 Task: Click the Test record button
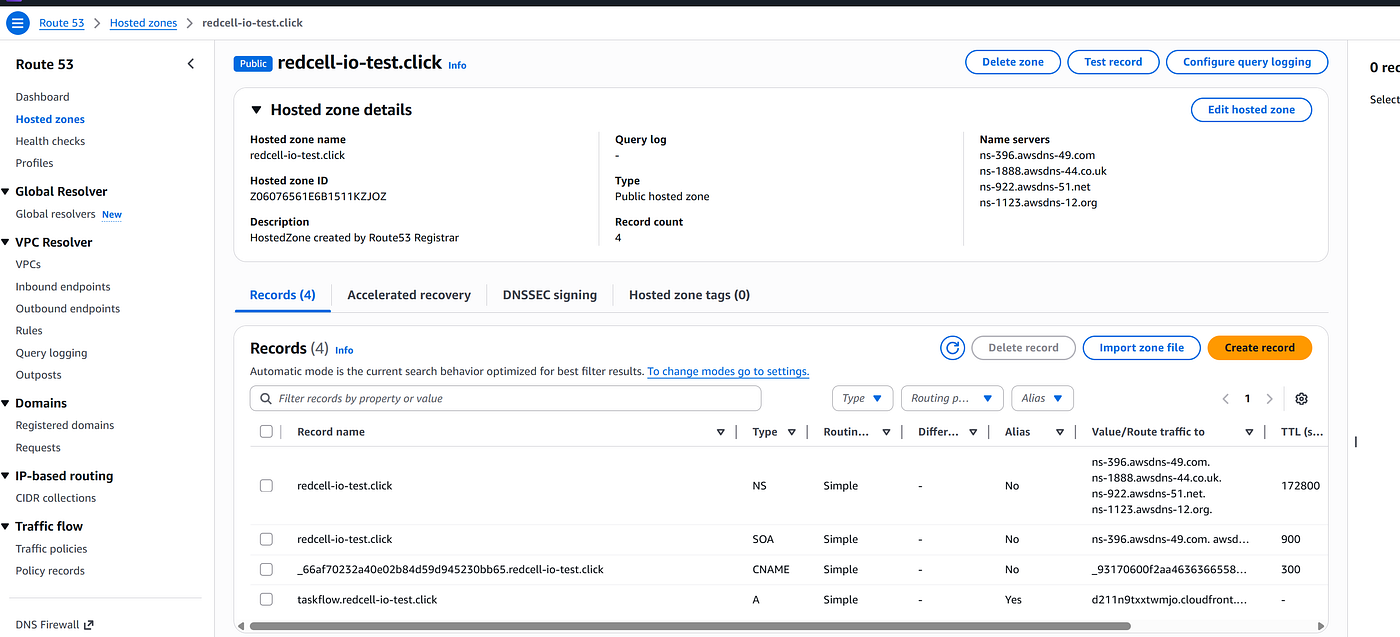(1113, 62)
